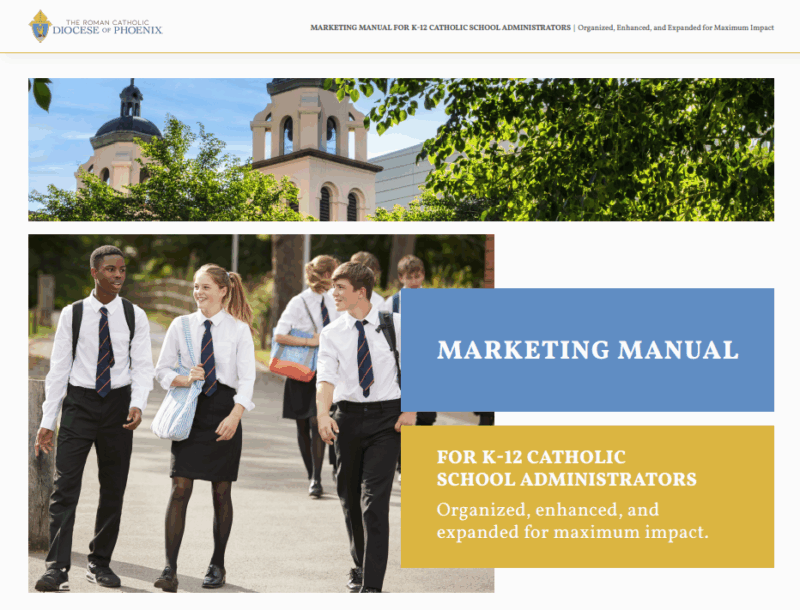Click the gold line under the page header
Image resolution: width=800 pixels, height=610 pixels.
pos(400,53)
